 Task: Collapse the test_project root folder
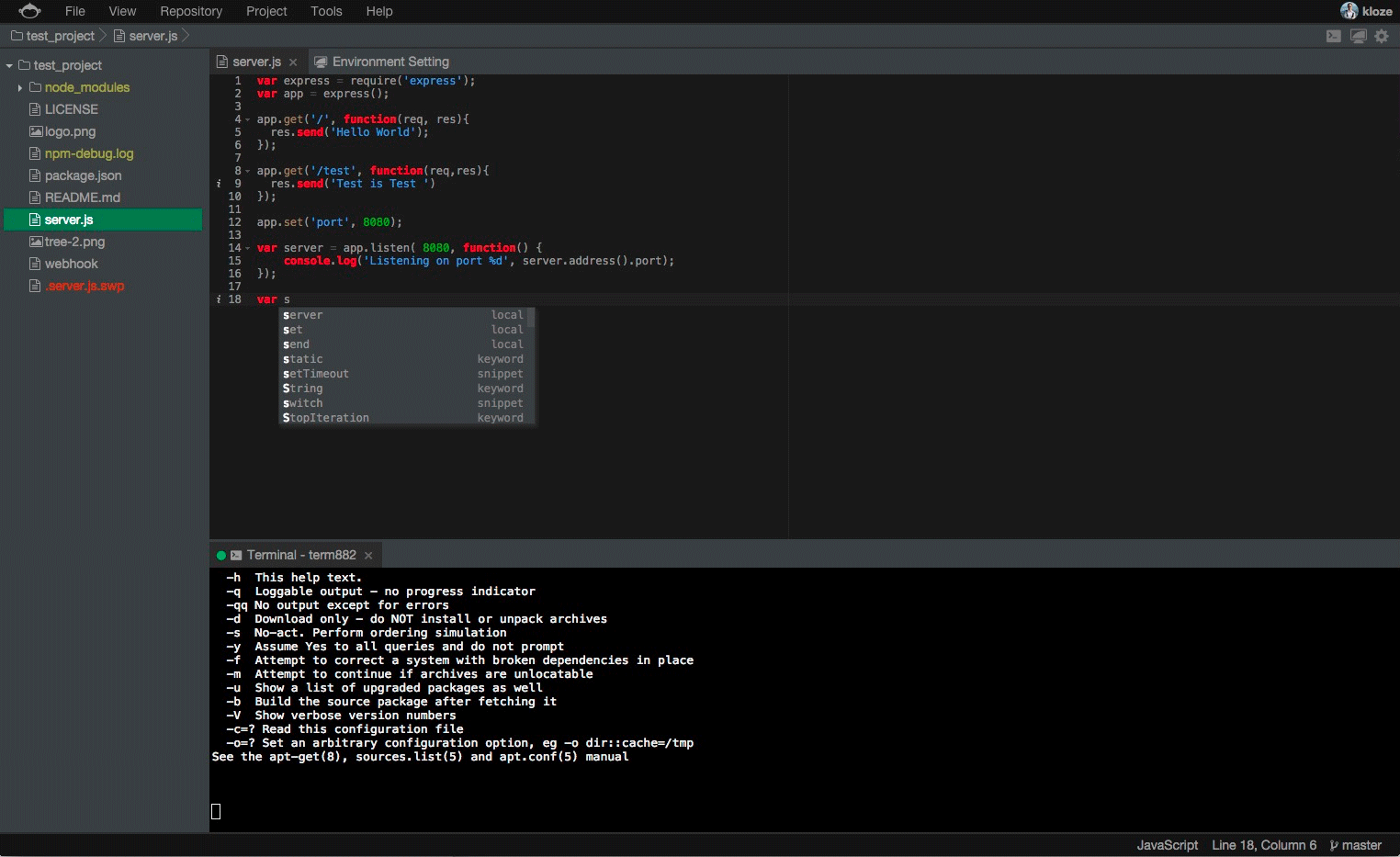tap(9, 66)
